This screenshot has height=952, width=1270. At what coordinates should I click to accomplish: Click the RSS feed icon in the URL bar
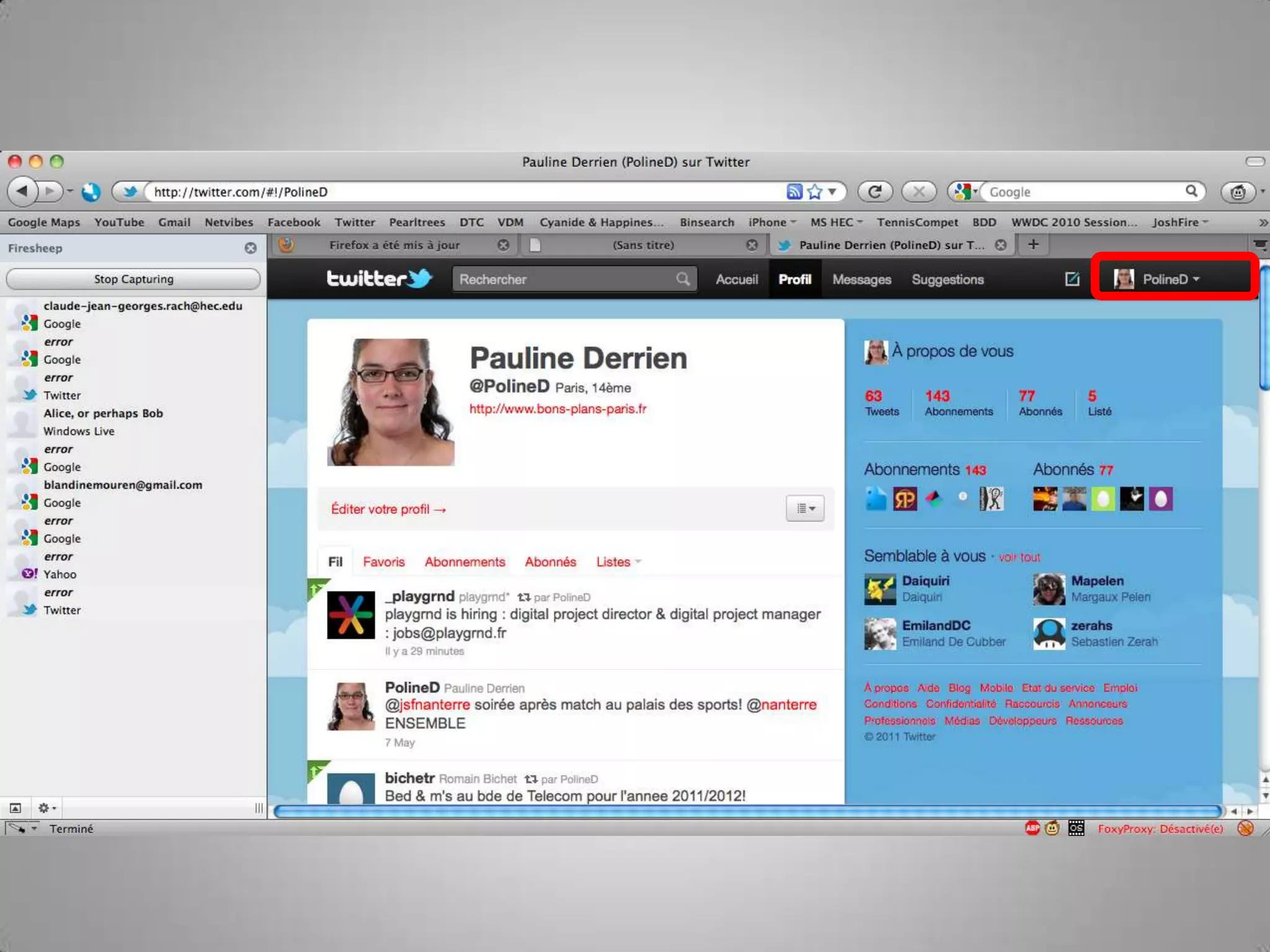pos(794,192)
